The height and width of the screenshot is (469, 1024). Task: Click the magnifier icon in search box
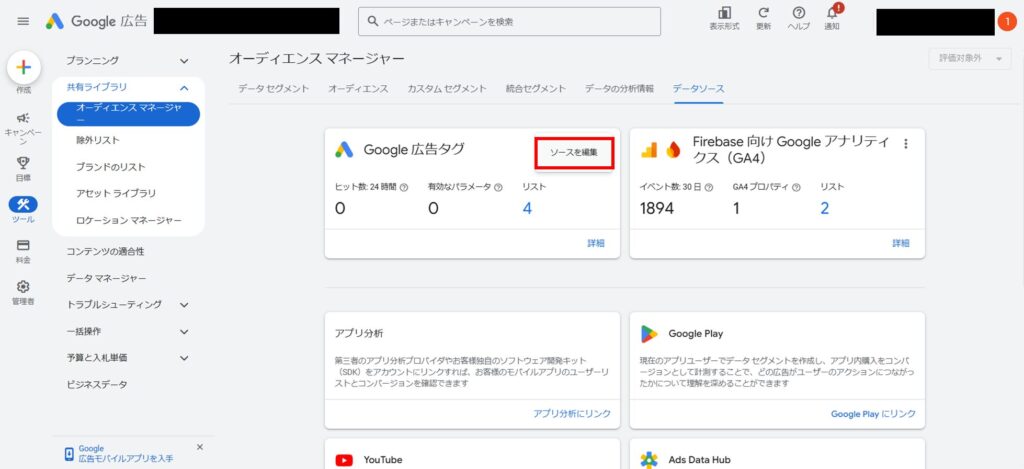click(373, 22)
